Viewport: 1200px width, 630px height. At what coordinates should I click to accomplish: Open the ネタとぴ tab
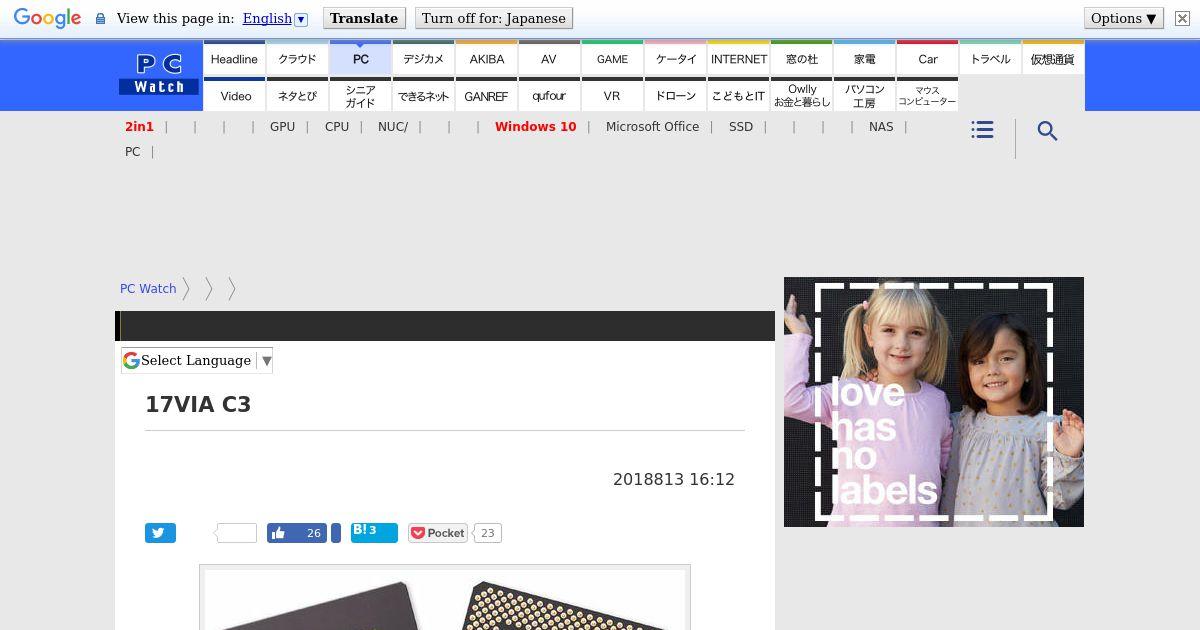[x=297, y=95]
